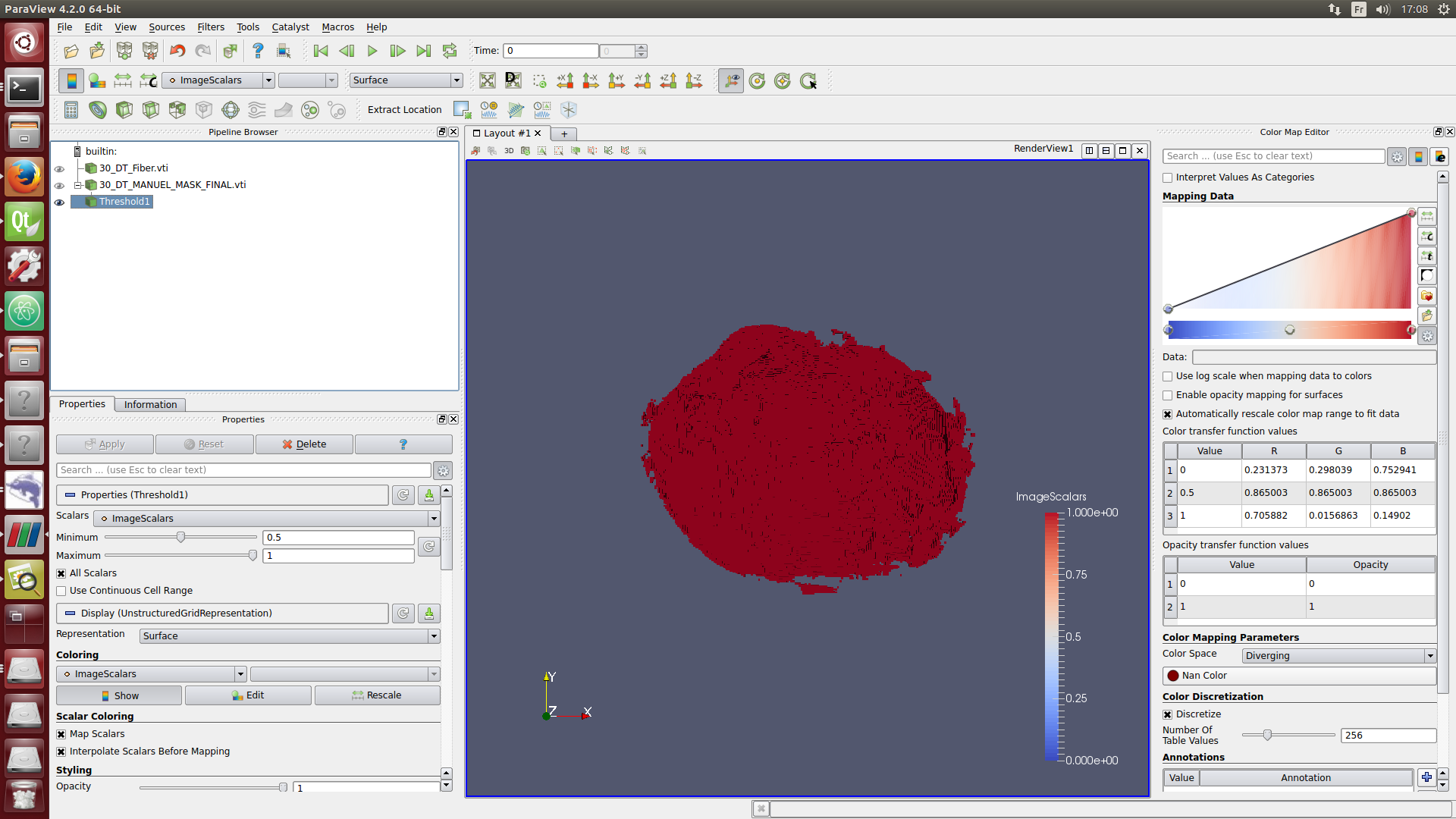Image resolution: width=1456 pixels, height=819 pixels.
Task: Open the File menu
Action: tap(65, 27)
